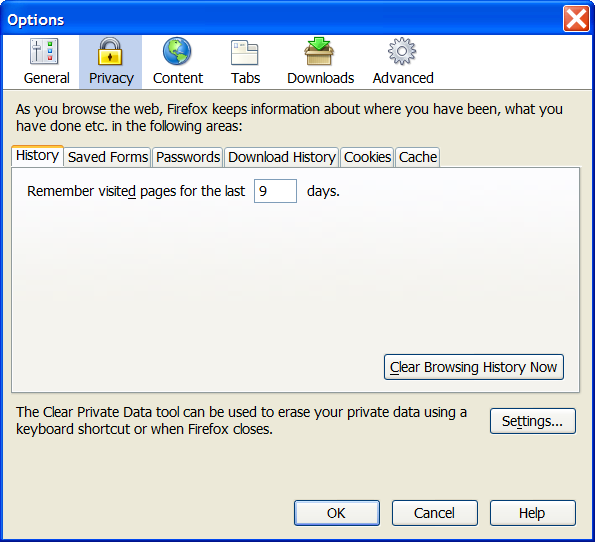
Task: Cancel the Options dialog
Action: (x=434, y=513)
